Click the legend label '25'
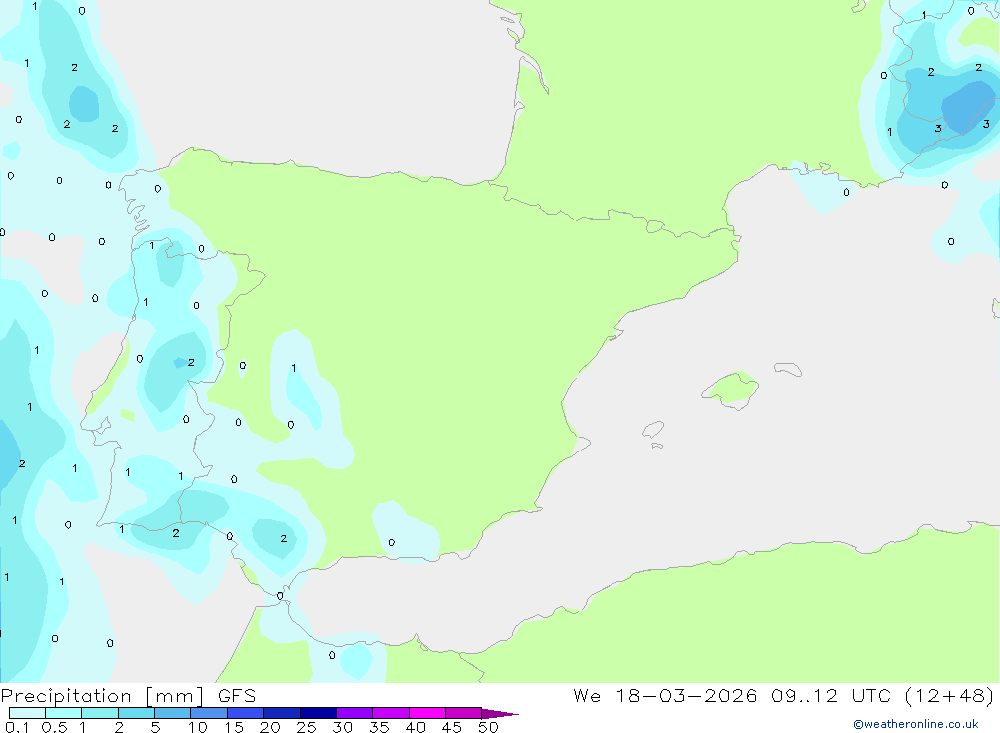This screenshot has height=733, width=1000. (306, 727)
